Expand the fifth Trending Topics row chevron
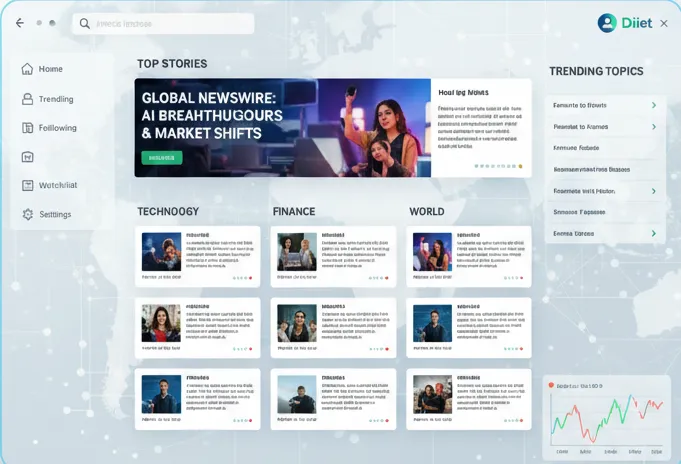Screen dimensions: 681x464 pyautogui.click(x=654, y=191)
